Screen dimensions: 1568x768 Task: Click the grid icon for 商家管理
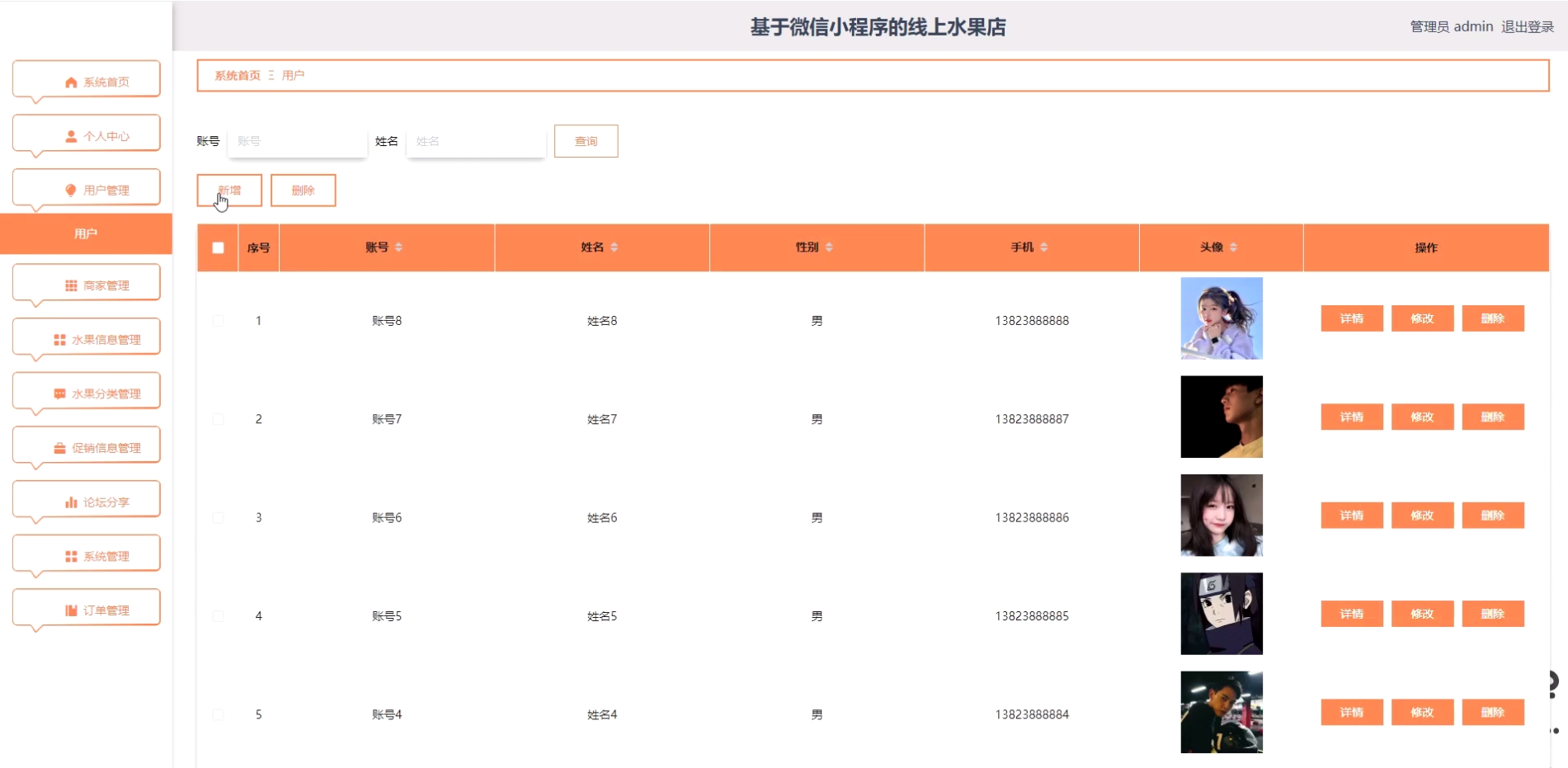coord(71,285)
